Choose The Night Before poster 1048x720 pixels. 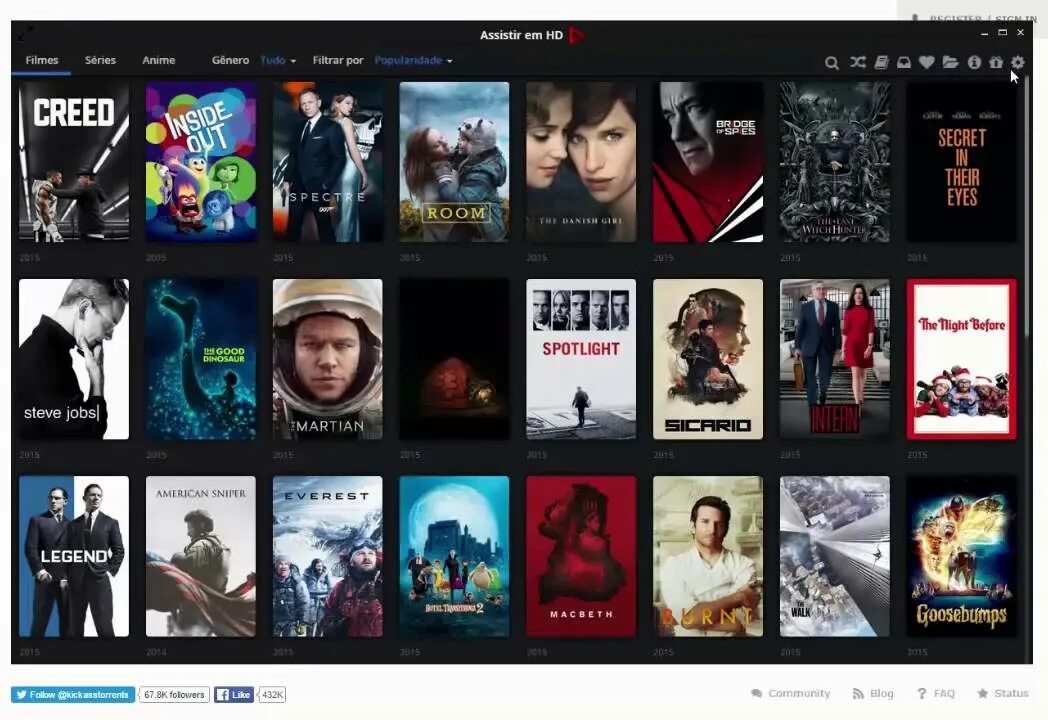click(x=961, y=359)
